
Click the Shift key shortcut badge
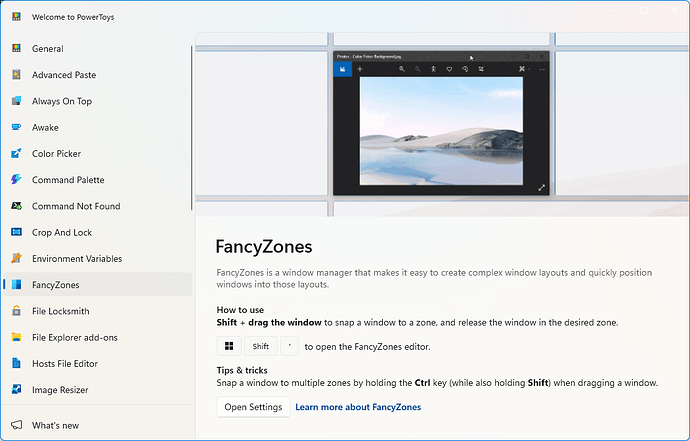click(x=260, y=346)
